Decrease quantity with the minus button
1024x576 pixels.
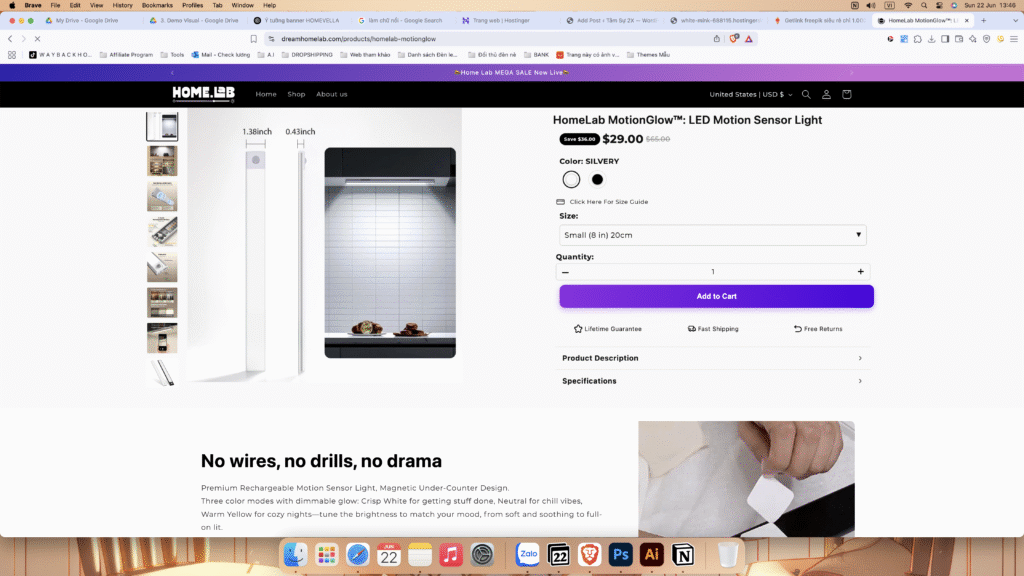tap(566, 272)
